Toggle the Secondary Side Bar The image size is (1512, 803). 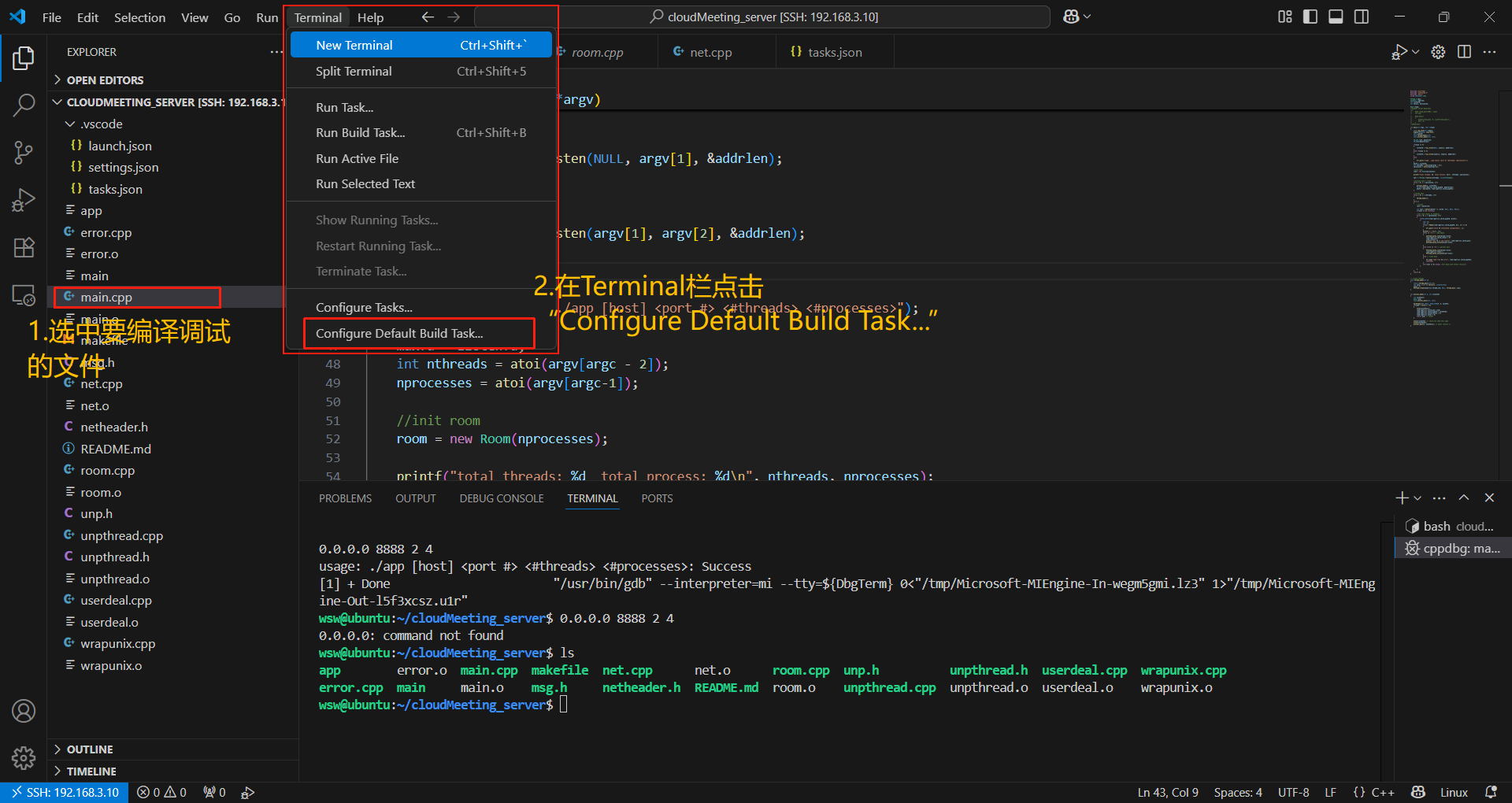[1361, 16]
